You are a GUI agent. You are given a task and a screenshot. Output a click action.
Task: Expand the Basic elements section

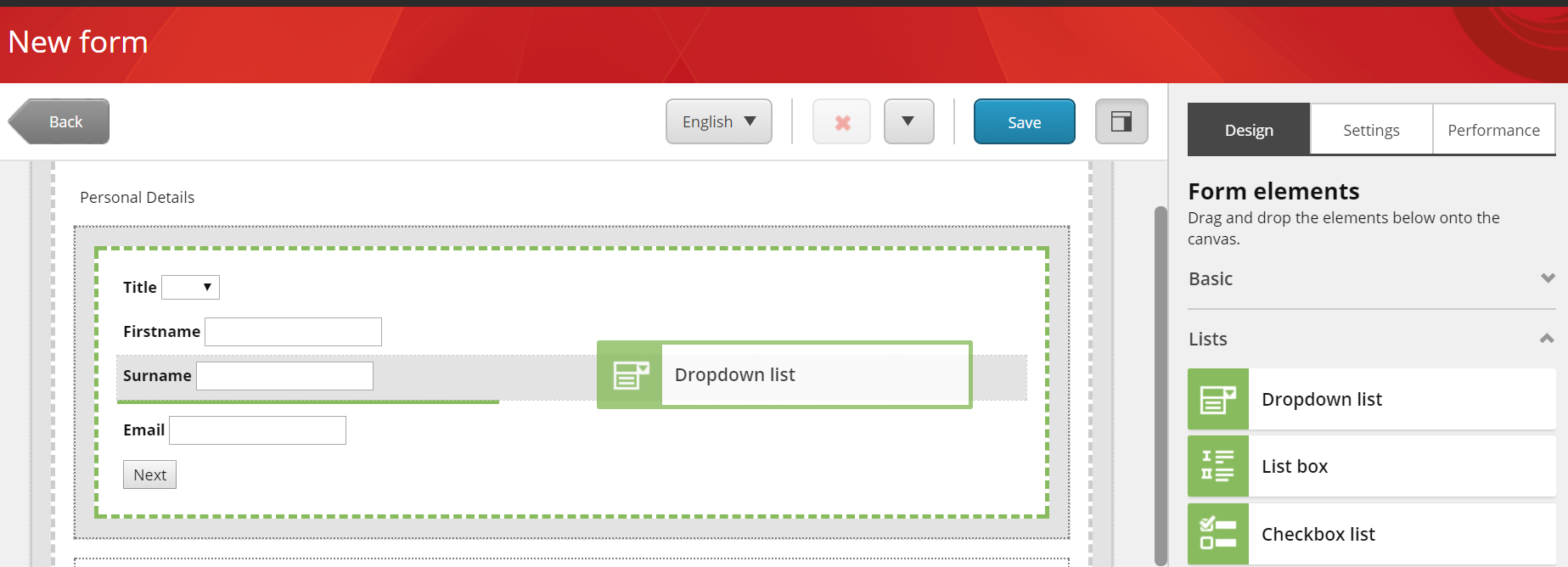1372,278
